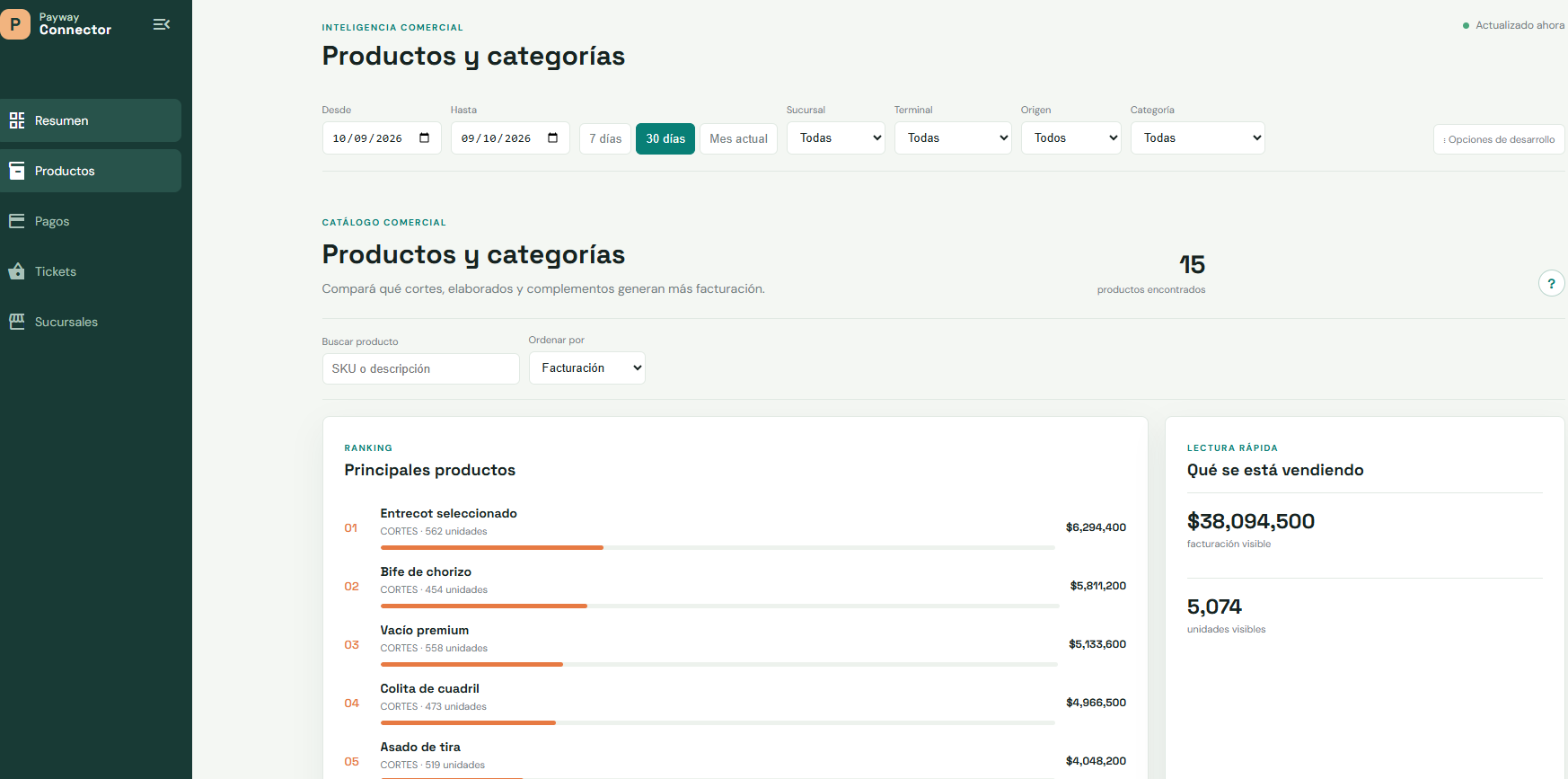Screen dimensions: 1568x779
Task: Focus the Buscar producto search field
Action: (421, 368)
